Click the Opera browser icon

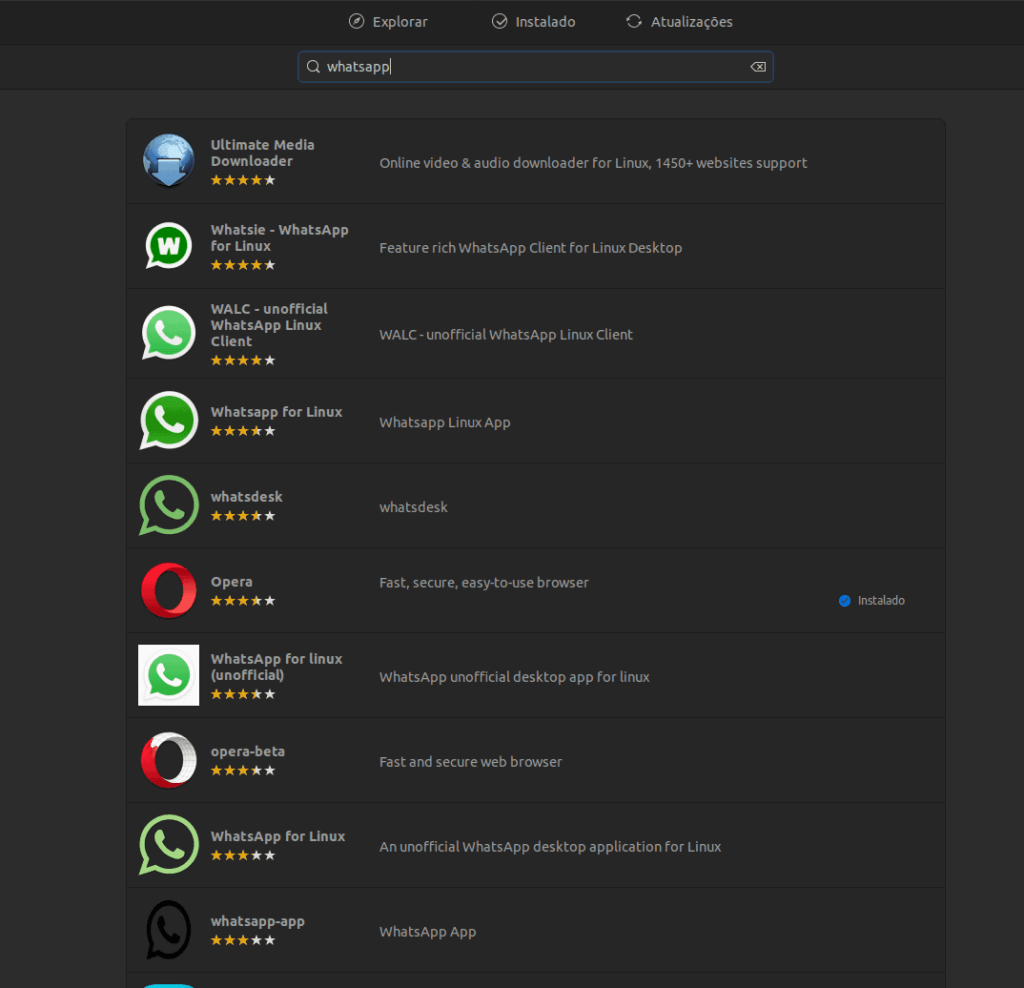tap(168, 590)
